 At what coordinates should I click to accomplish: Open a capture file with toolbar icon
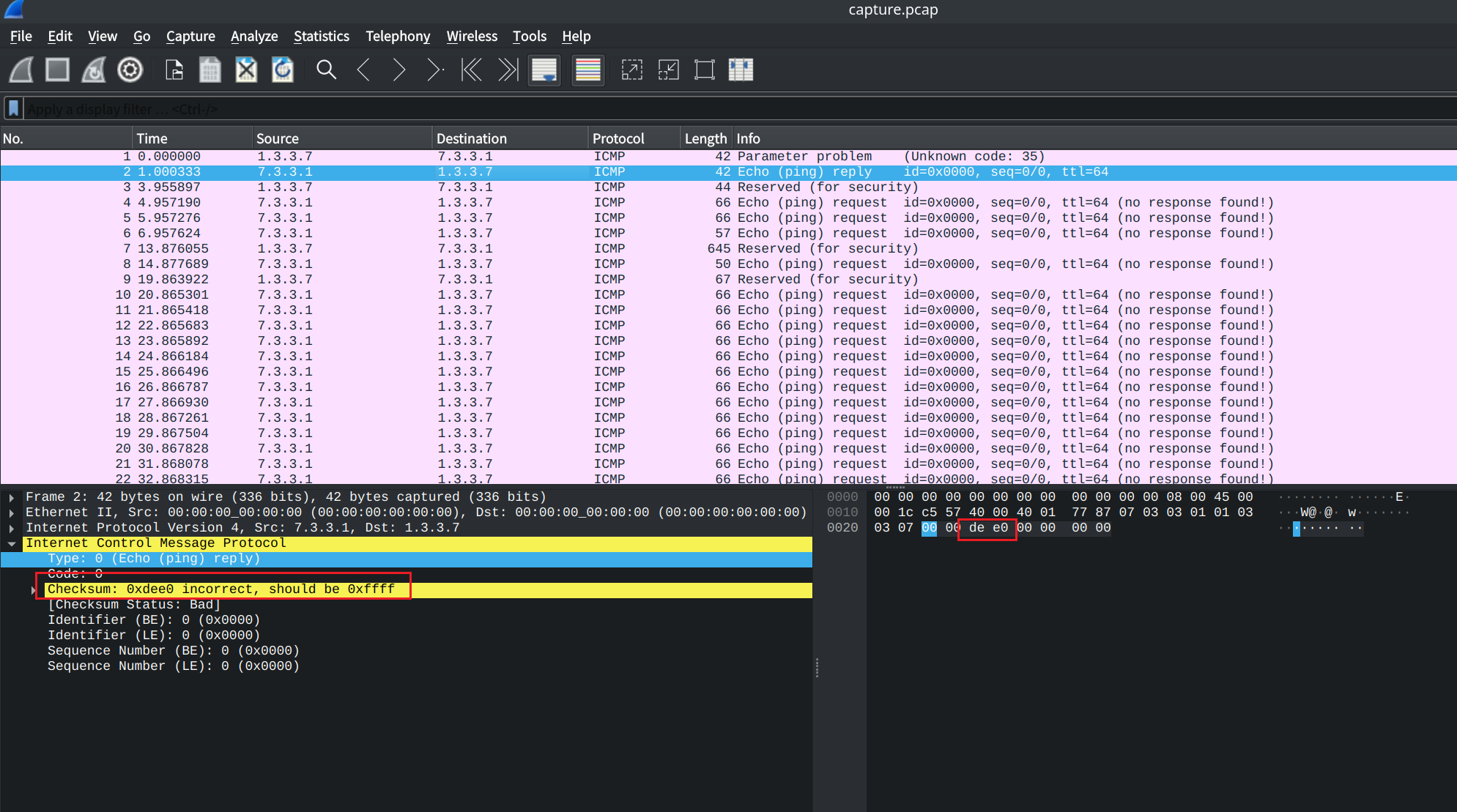click(x=174, y=70)
